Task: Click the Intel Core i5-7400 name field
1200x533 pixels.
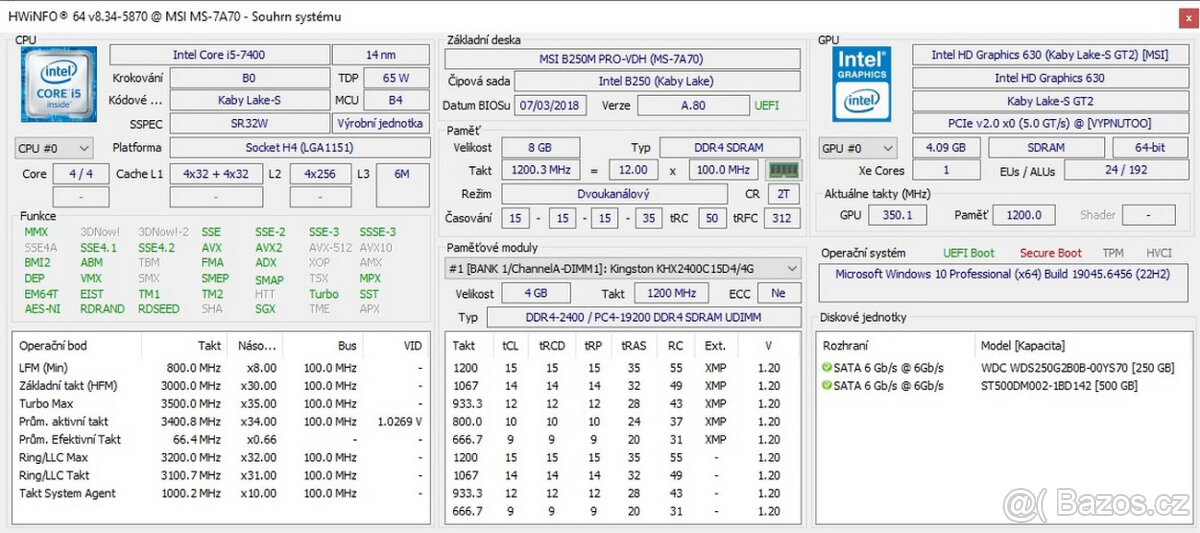Action: tap(219, 55)
